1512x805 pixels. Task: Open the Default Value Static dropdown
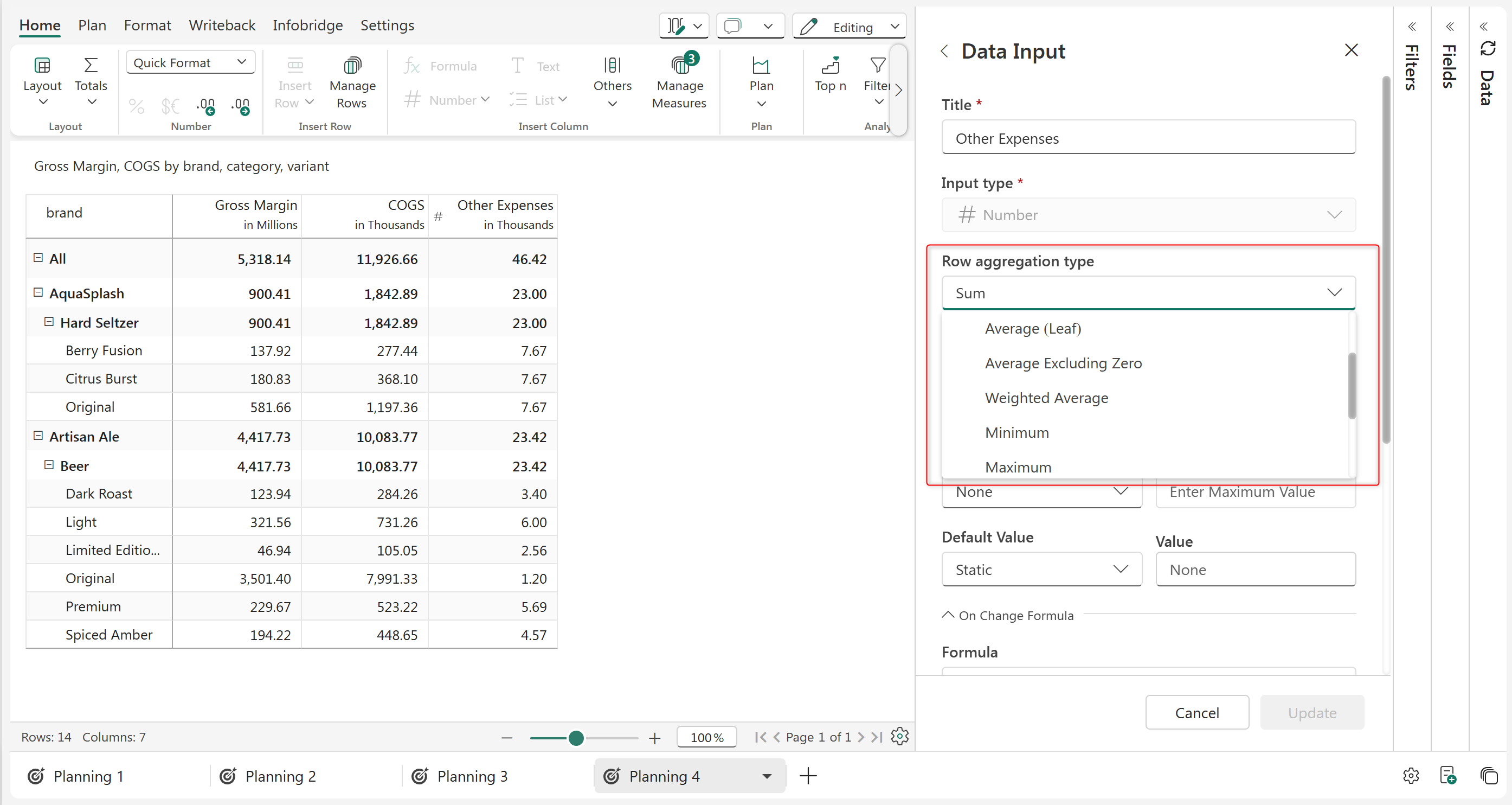[x=1041, y=569]
